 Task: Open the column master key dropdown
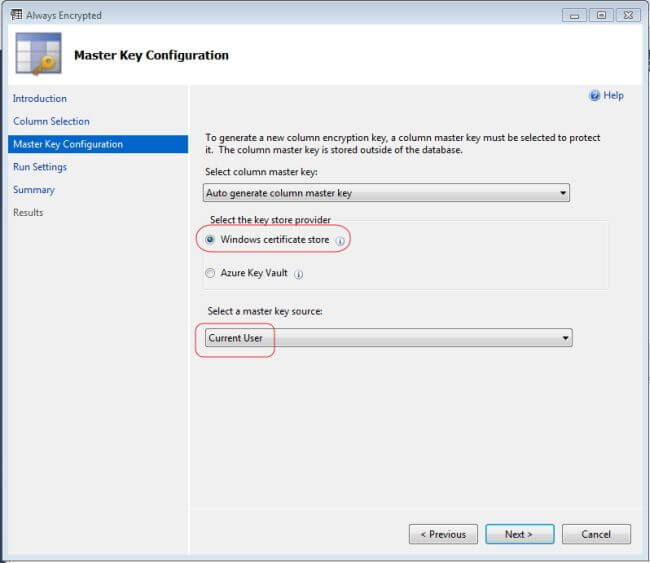[x=386, y=193]
